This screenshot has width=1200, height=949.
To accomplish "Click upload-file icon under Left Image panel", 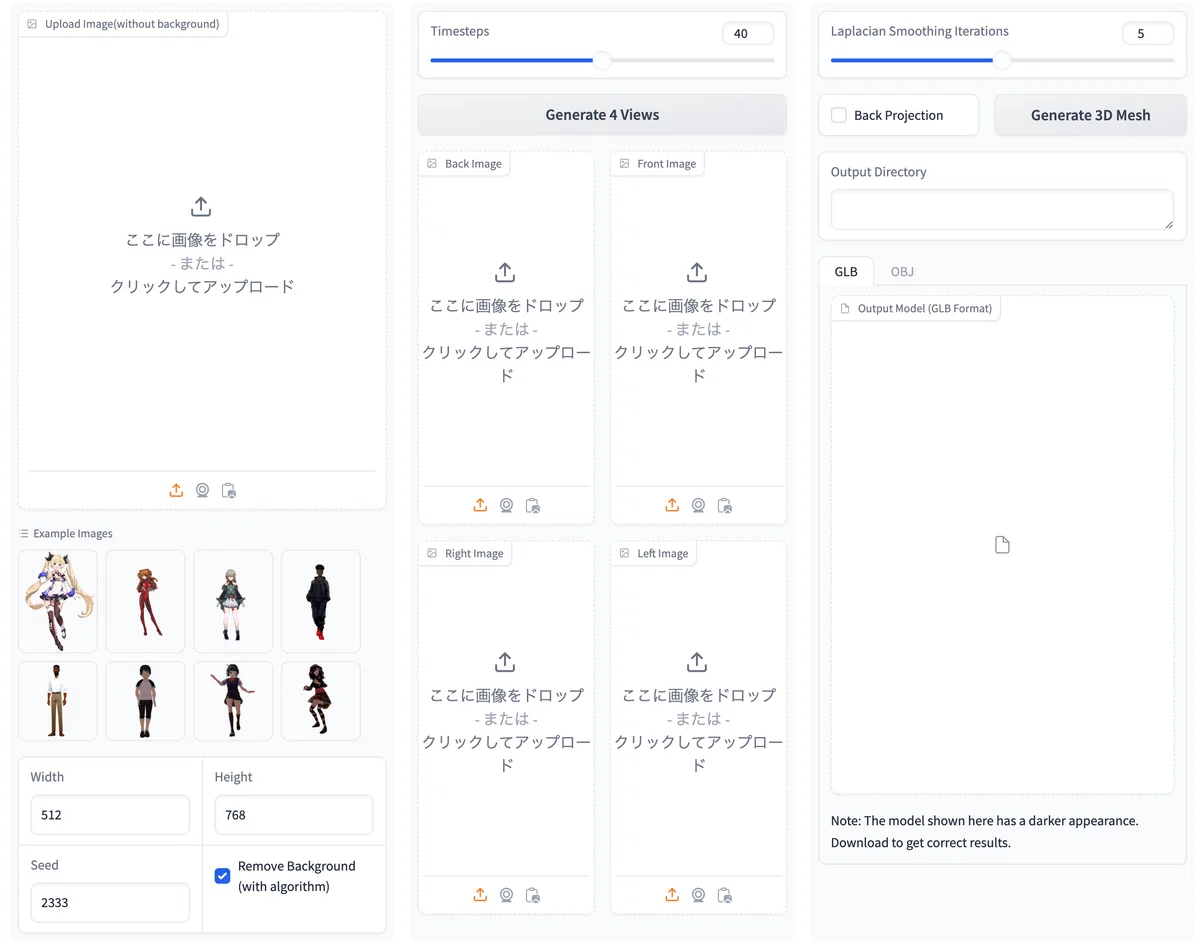I will coord(672,894).
